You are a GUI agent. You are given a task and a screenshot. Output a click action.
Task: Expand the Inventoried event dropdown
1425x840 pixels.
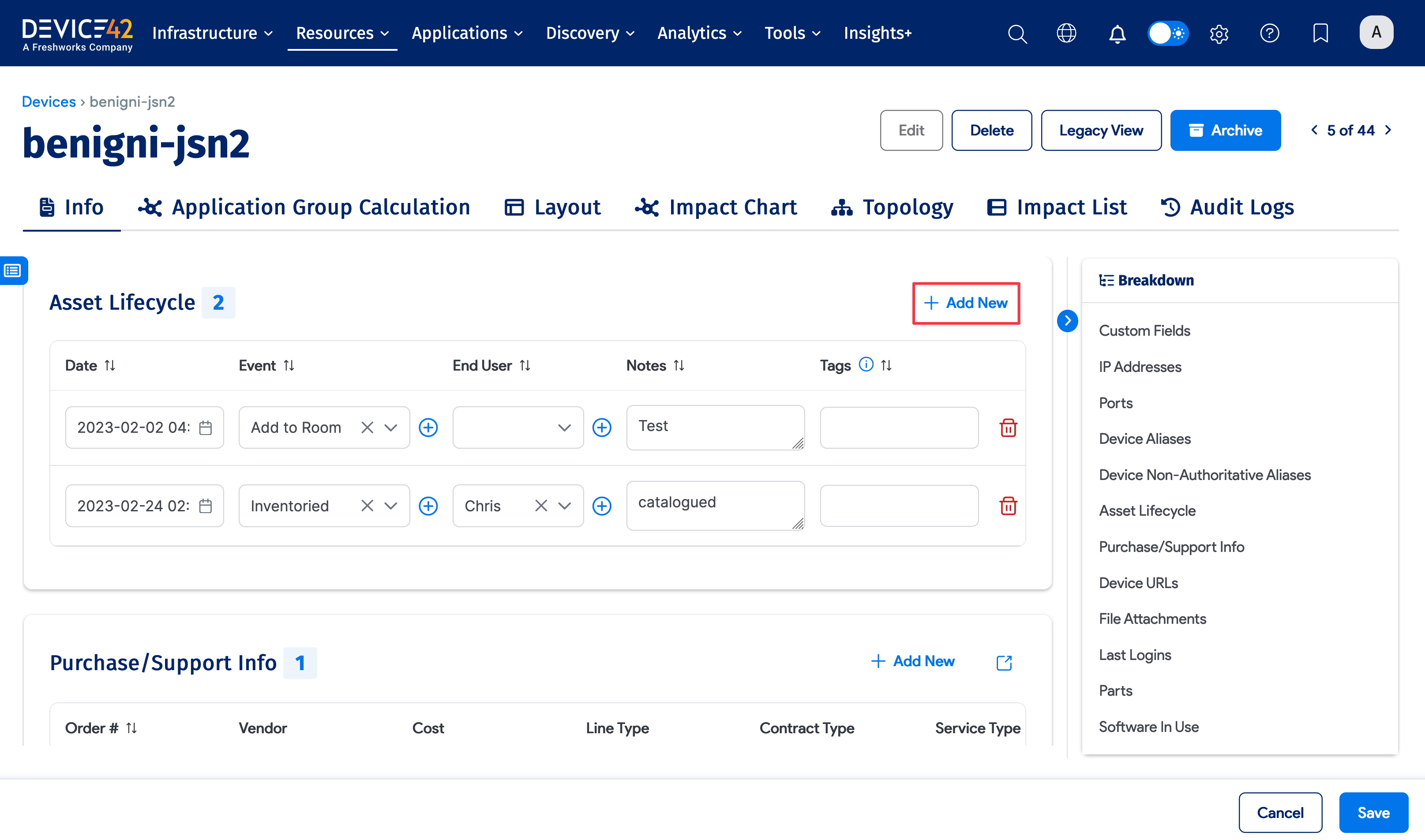coord(390,506)
